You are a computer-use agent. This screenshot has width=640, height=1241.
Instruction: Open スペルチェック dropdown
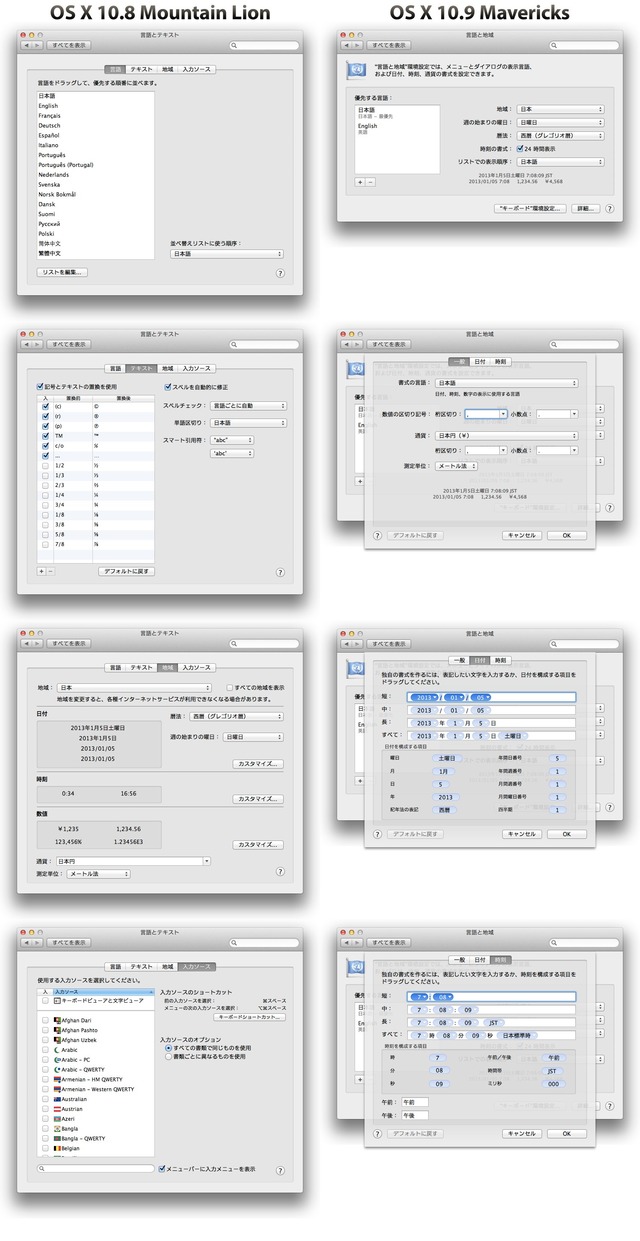click(x=247, y=406)
